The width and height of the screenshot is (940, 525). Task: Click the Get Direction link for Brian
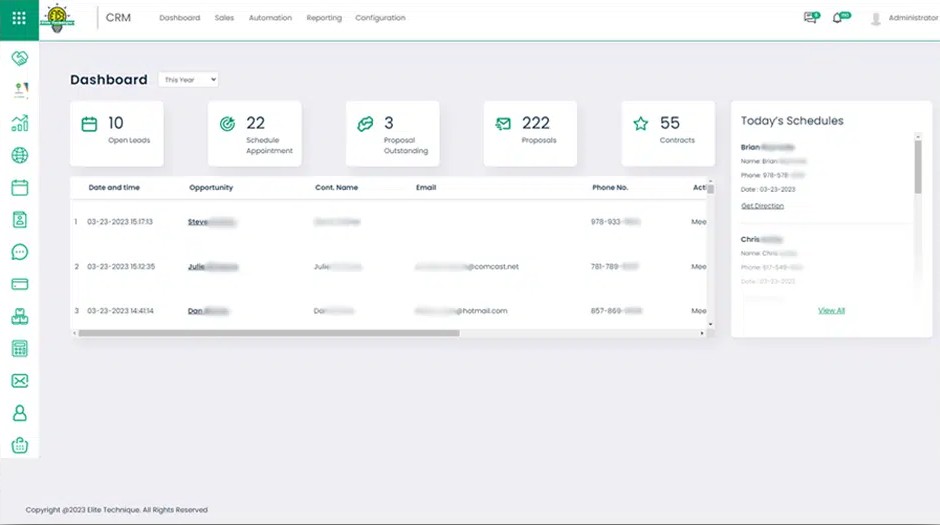762,206
